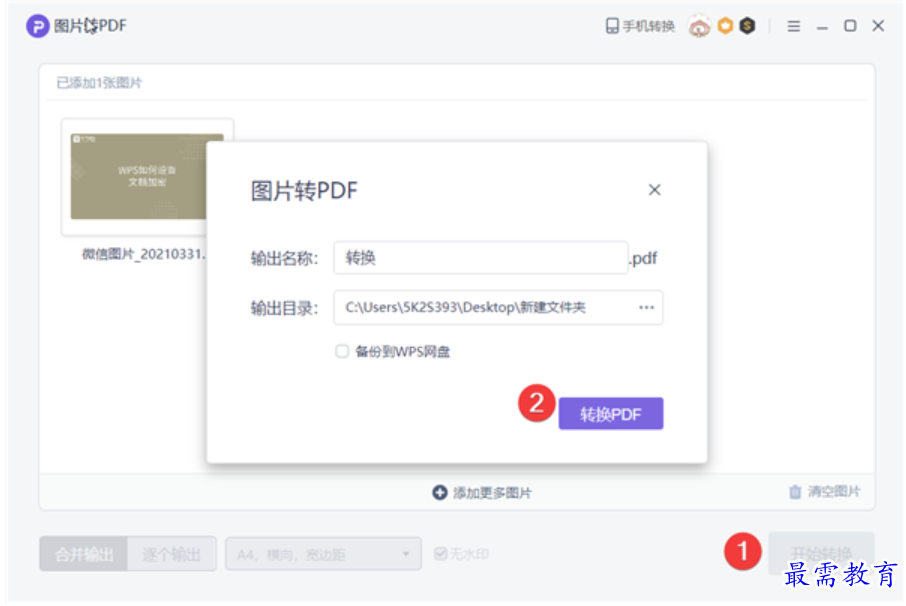Click the orange hexagon membership badge
This screenshot has width=906, height=606.
725,25
